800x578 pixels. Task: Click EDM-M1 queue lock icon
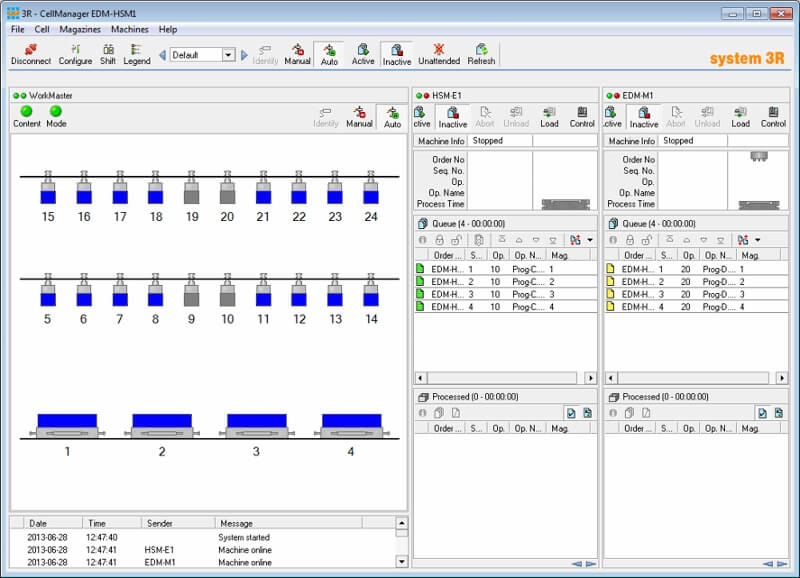[x=630, y=240]
